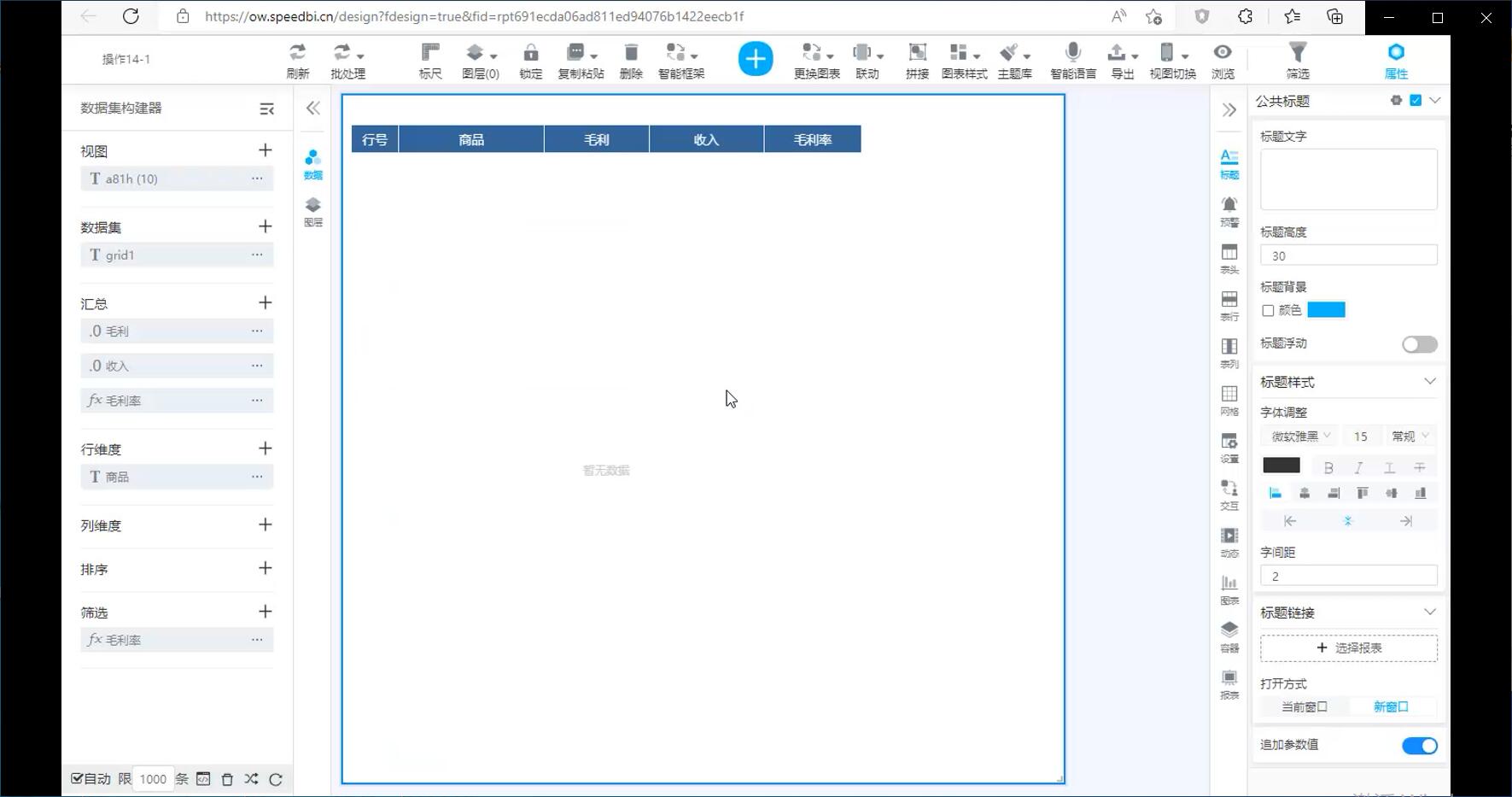
Task: Click the Smart Voice (智能语言) microphone icon
Action: (x=1073, y=53)
